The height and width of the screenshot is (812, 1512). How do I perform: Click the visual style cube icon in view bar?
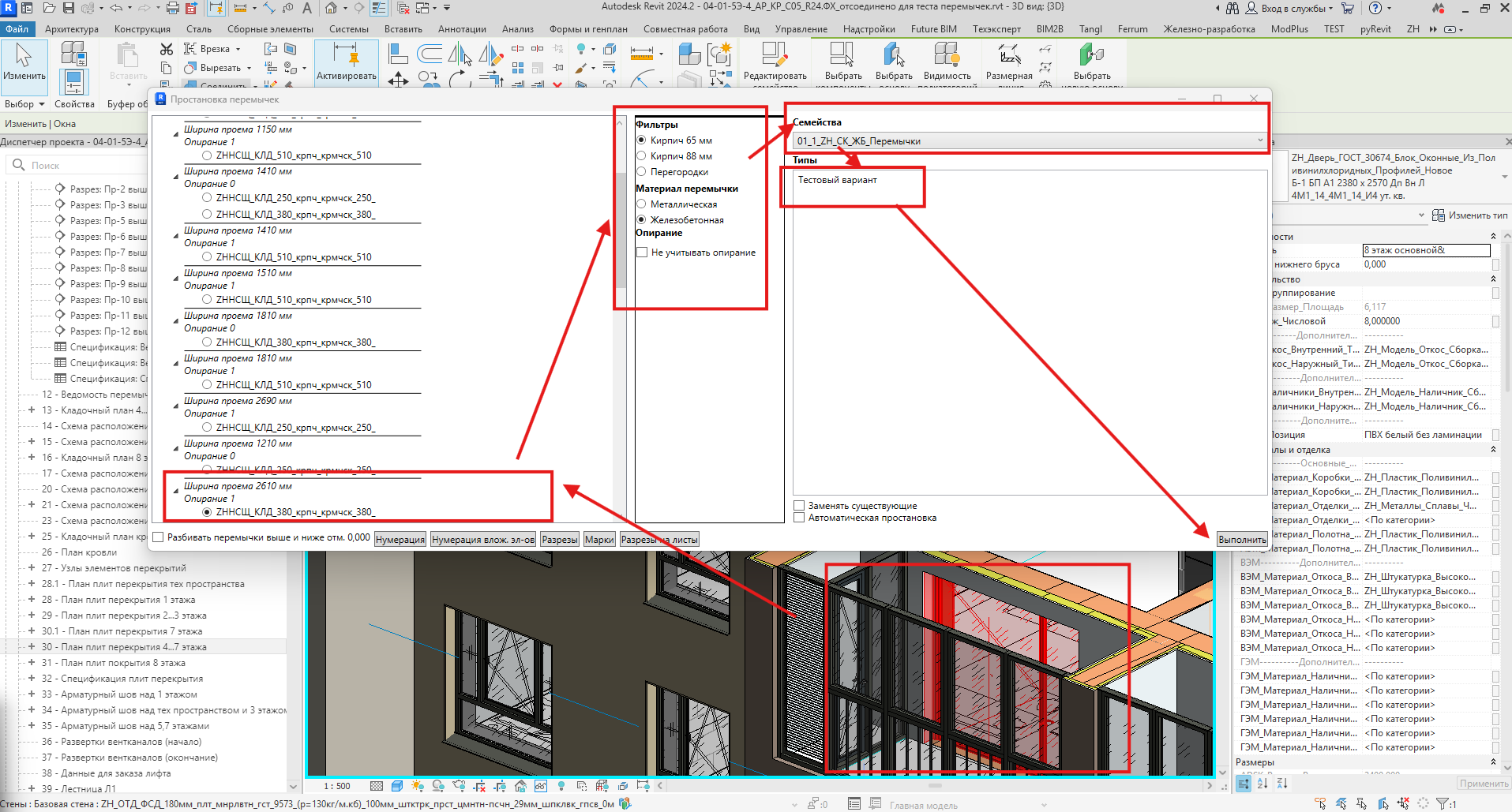point(396,786)
